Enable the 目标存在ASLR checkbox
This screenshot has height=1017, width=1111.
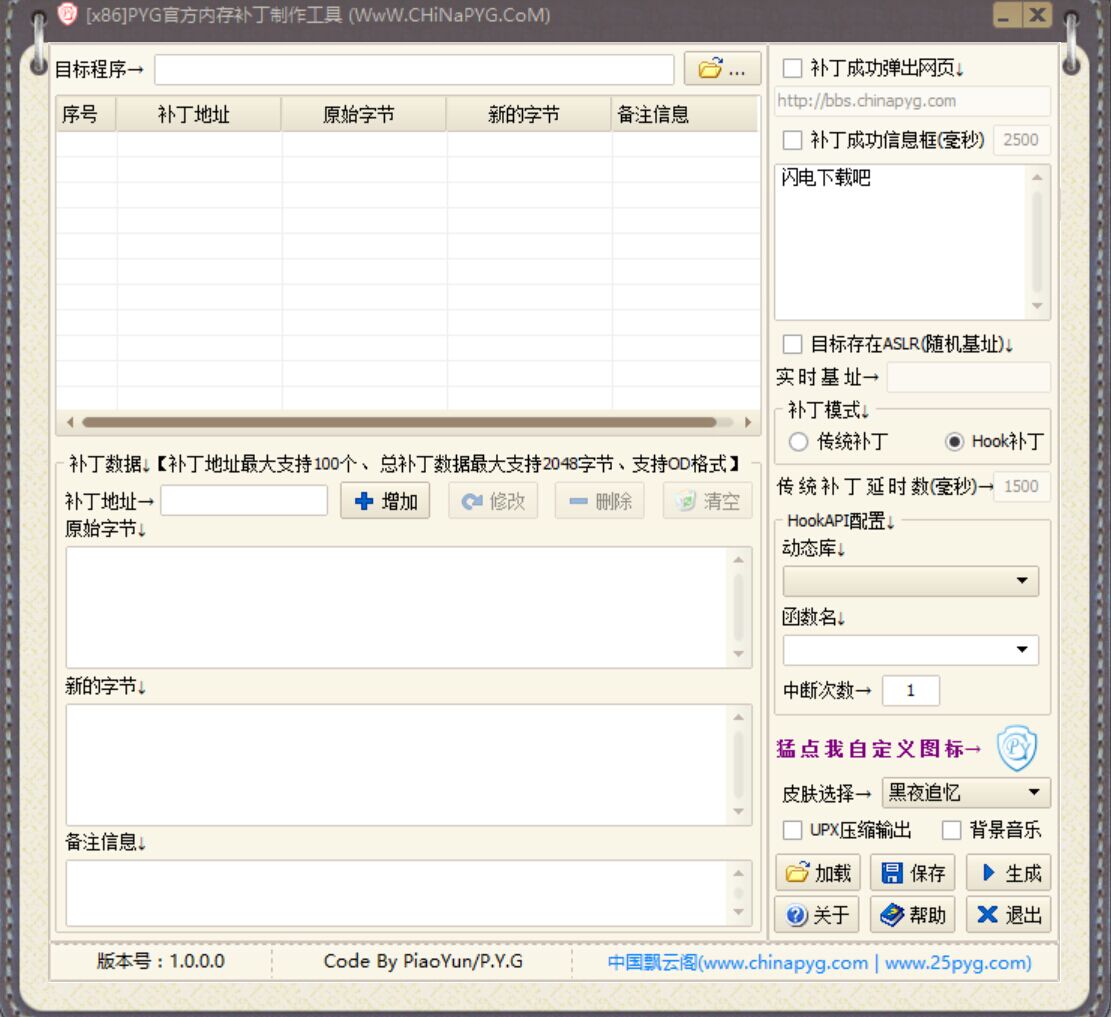click(x=791, y=344)
